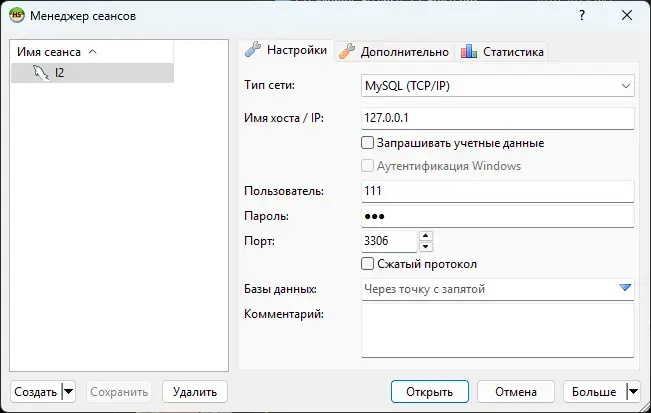Open the Тип сети MySQL (TCP/IP) dropdown
This screenshot has width=651, height=413.
(498, 86)
